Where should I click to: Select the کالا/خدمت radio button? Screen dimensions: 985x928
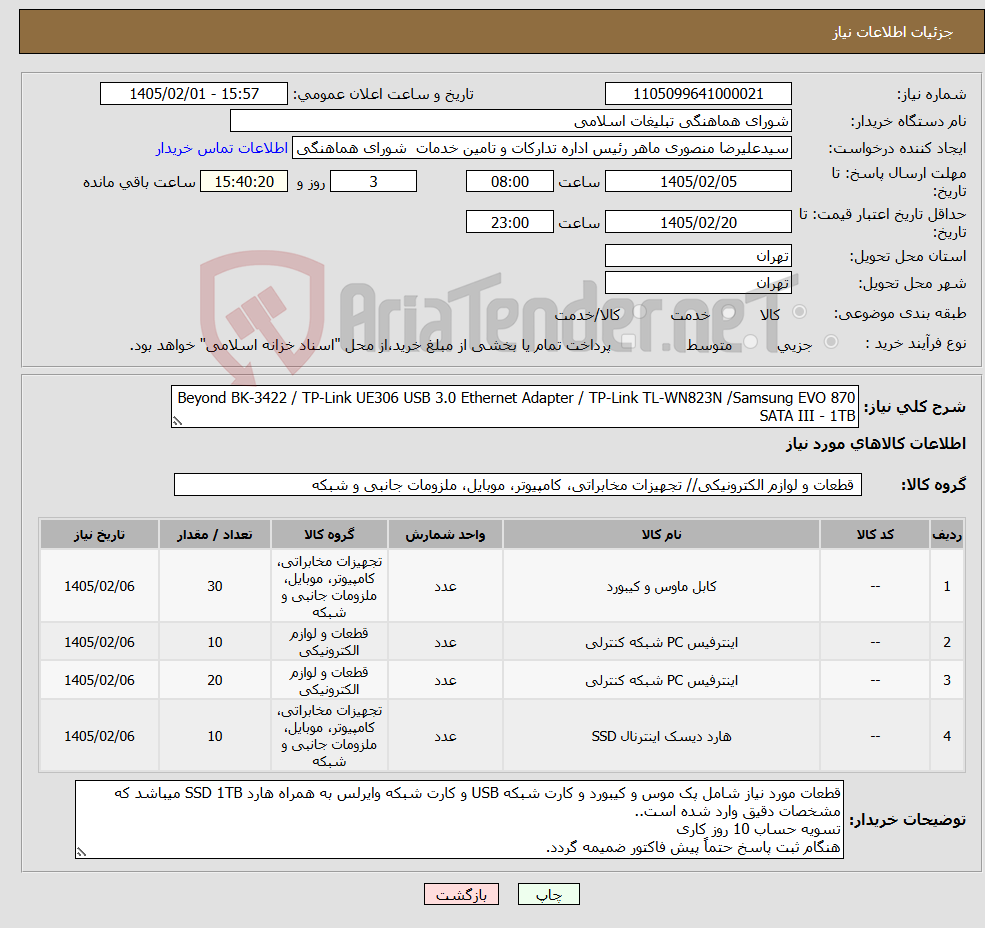coord(639,312)
